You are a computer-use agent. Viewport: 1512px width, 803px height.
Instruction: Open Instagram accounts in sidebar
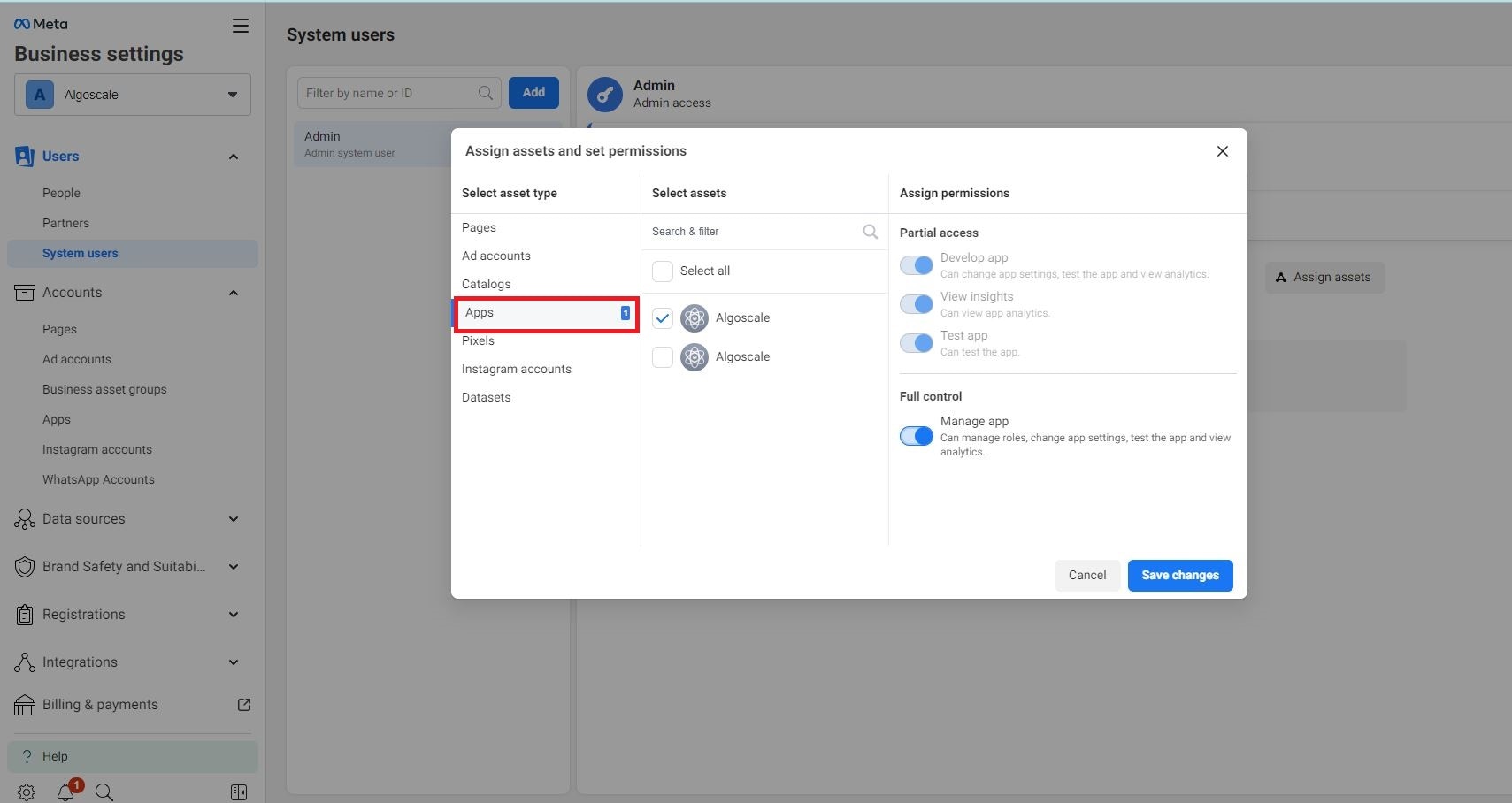click(x=97, y=449)
